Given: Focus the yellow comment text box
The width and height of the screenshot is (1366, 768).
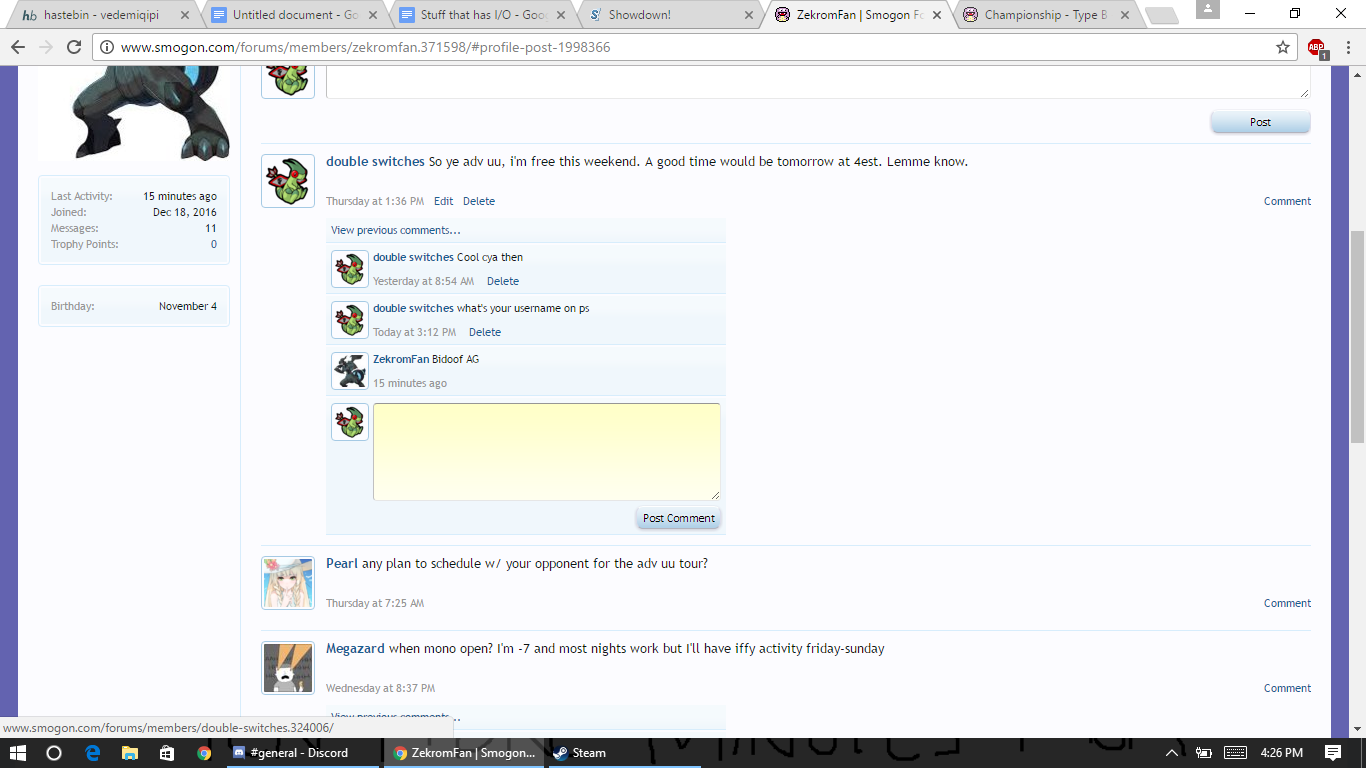Looking at the screenshot, I should (546, 451).
